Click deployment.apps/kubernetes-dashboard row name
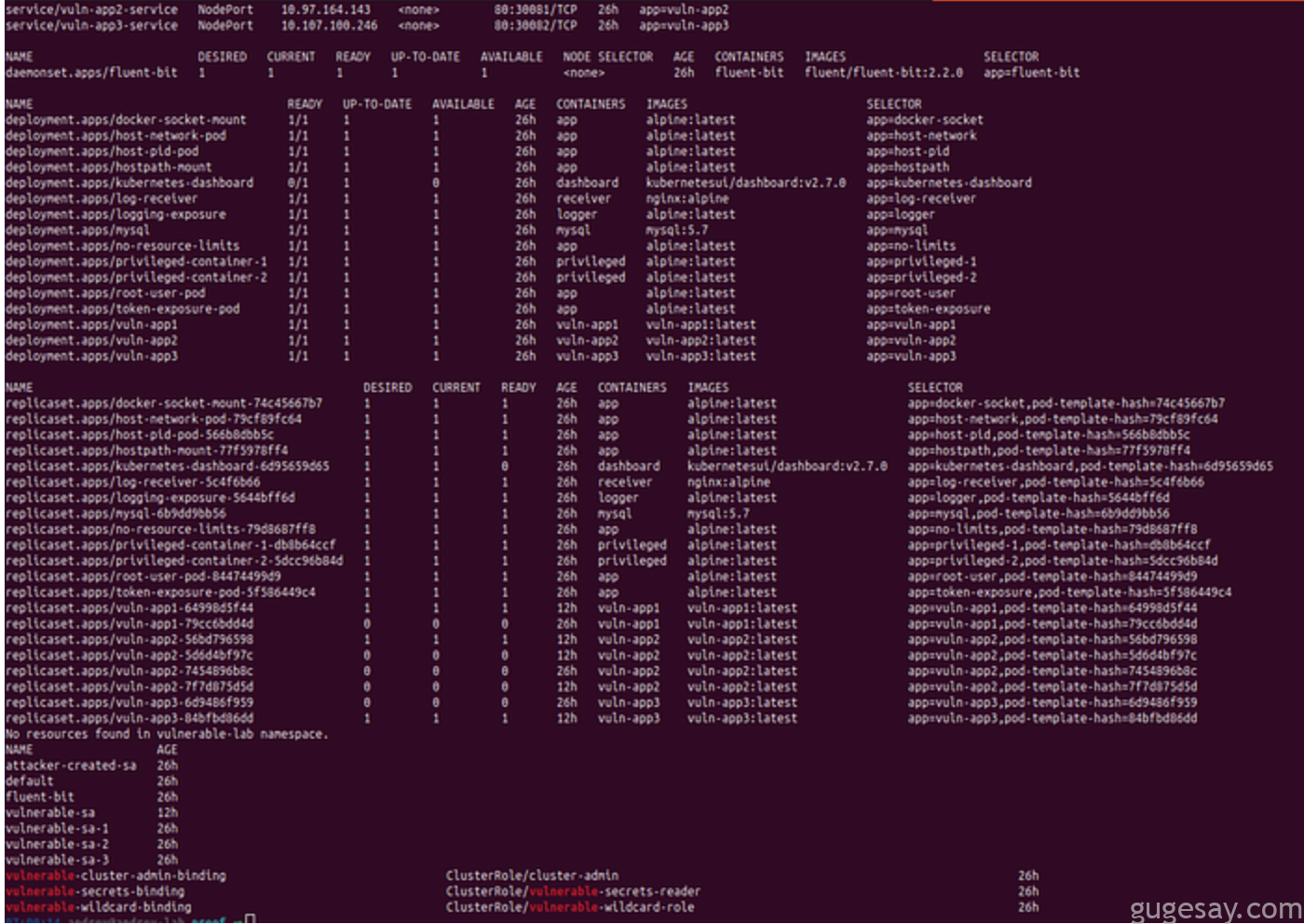Viewport: 1304px width, 924px height. point(129,183)
